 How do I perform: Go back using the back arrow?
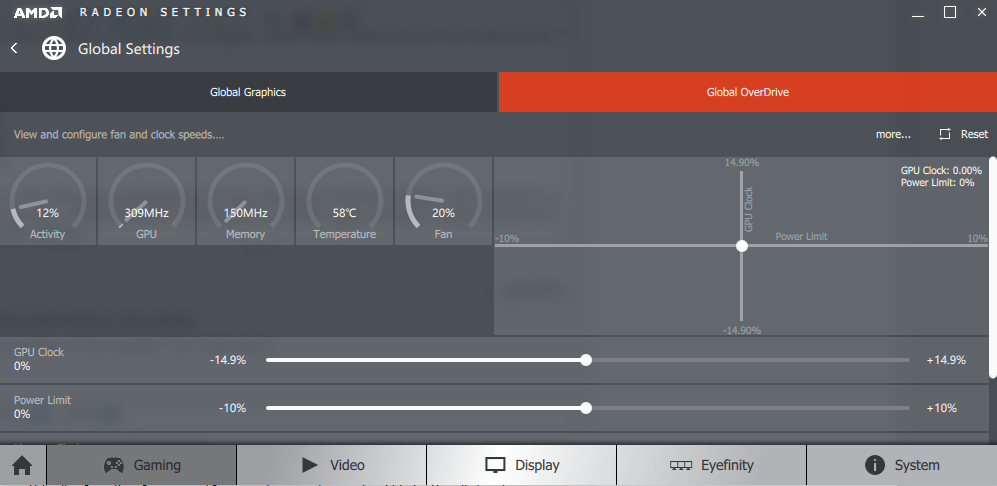click(14, 48)
